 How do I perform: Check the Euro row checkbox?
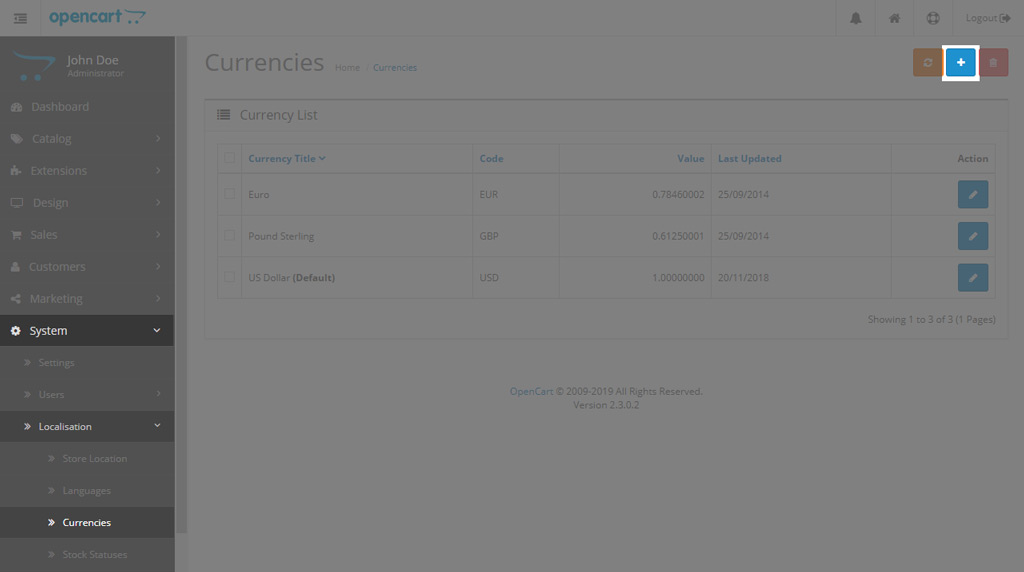tap(229, 194)
